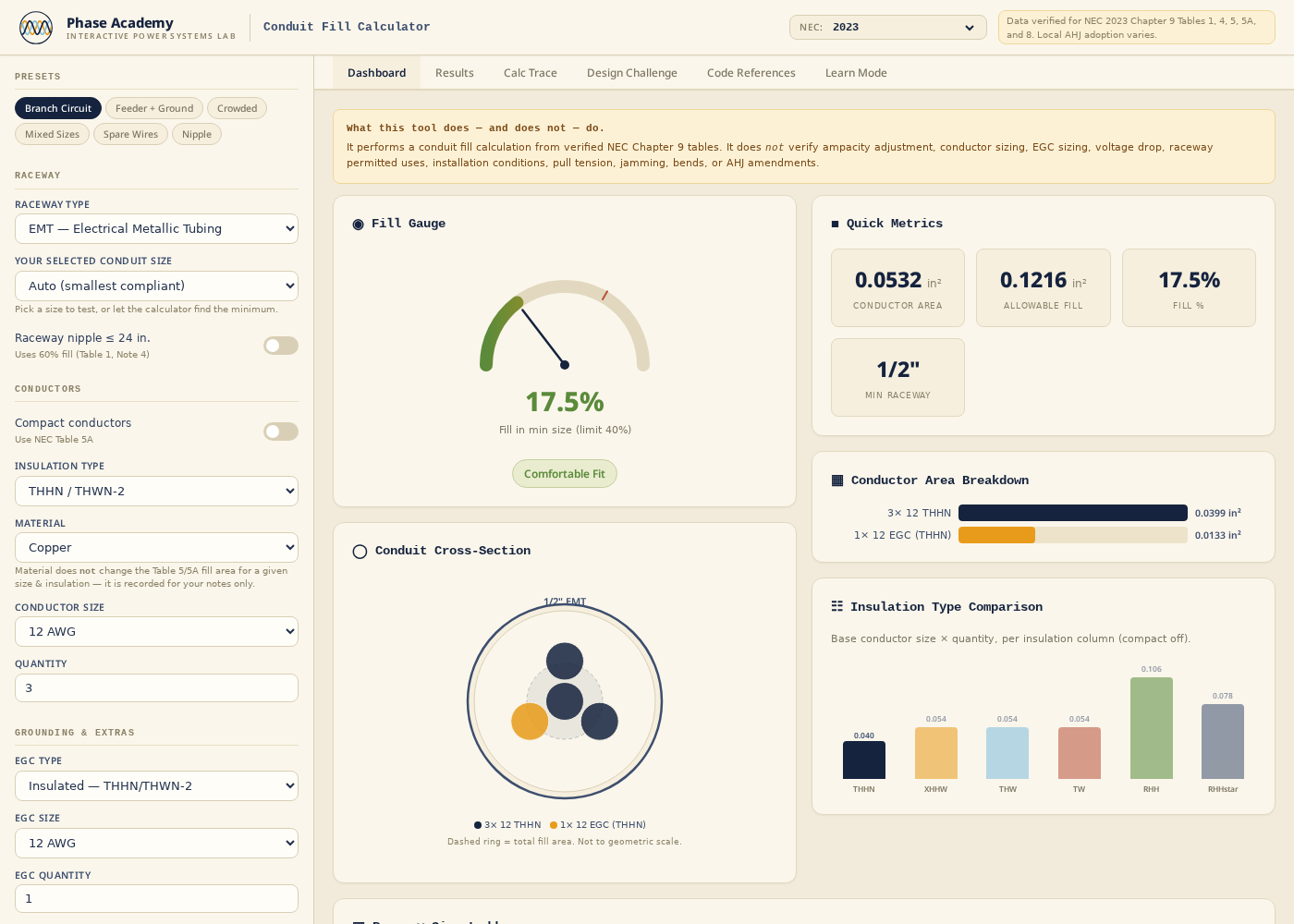Image resolution: width=1294 pixels, height=924 pixels.
Task: Click the 17.5% Fill % metric card
Action: [x=1189, y=287]
